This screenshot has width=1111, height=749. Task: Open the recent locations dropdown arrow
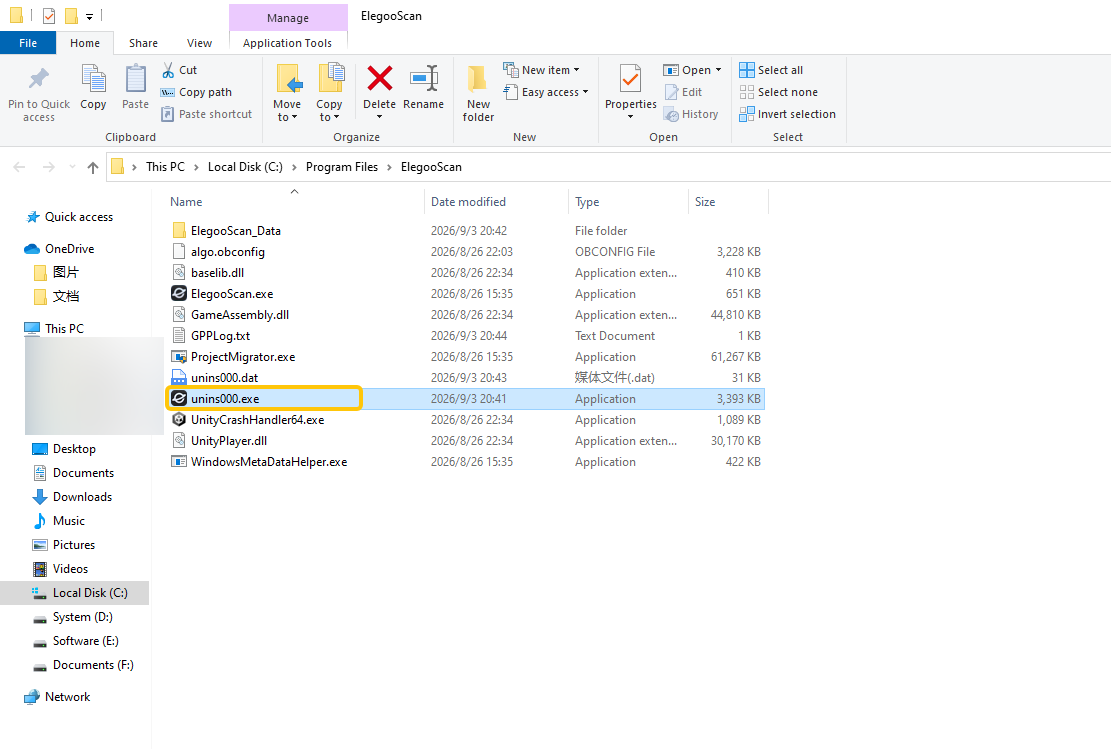click(x=72, y=167)
